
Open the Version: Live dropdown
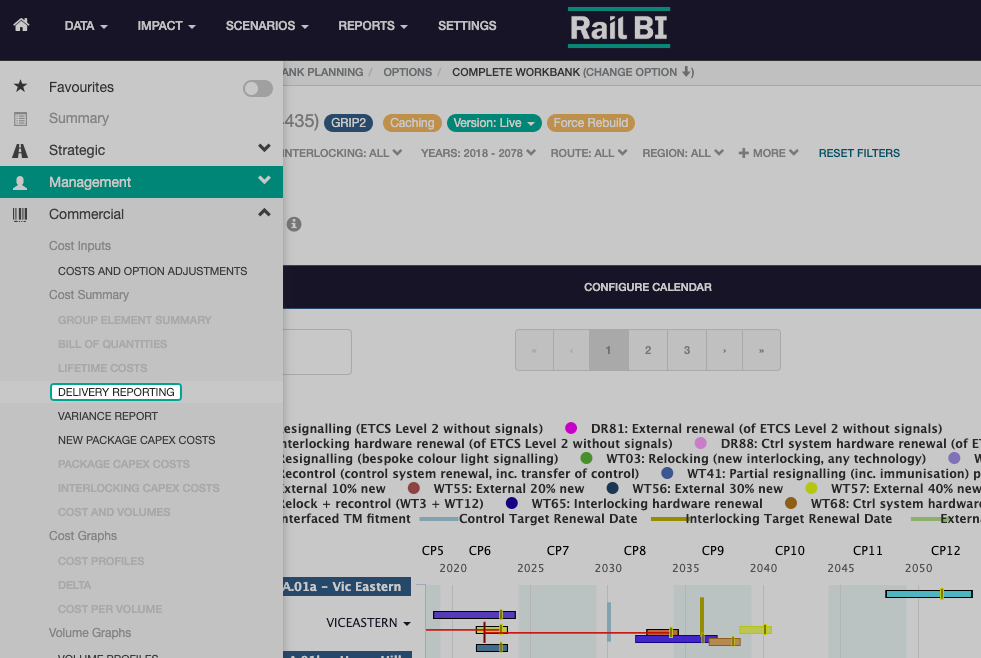[494, 123]
